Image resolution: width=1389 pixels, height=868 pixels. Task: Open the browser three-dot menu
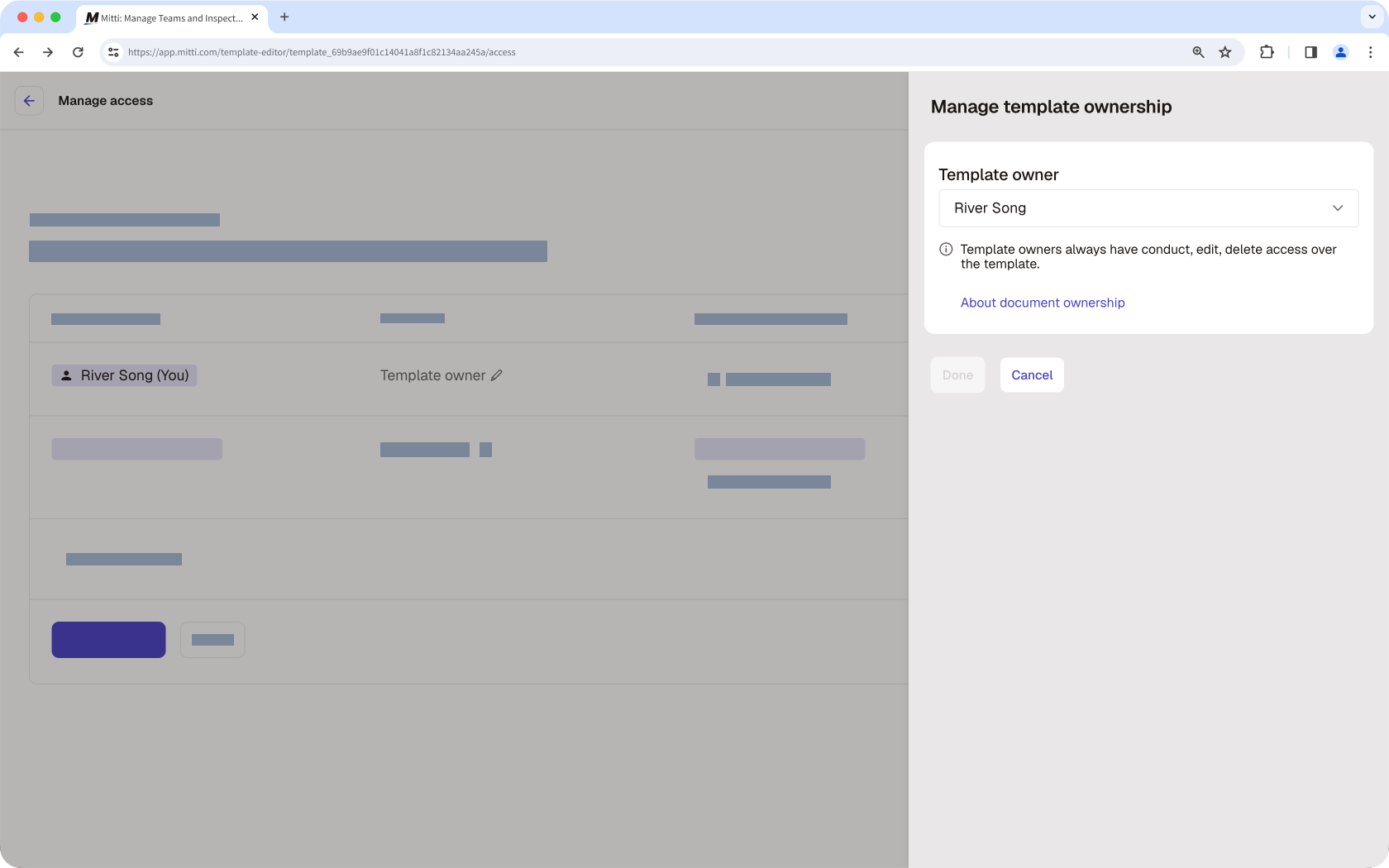pyautogui.click(x=1370, y=52)
